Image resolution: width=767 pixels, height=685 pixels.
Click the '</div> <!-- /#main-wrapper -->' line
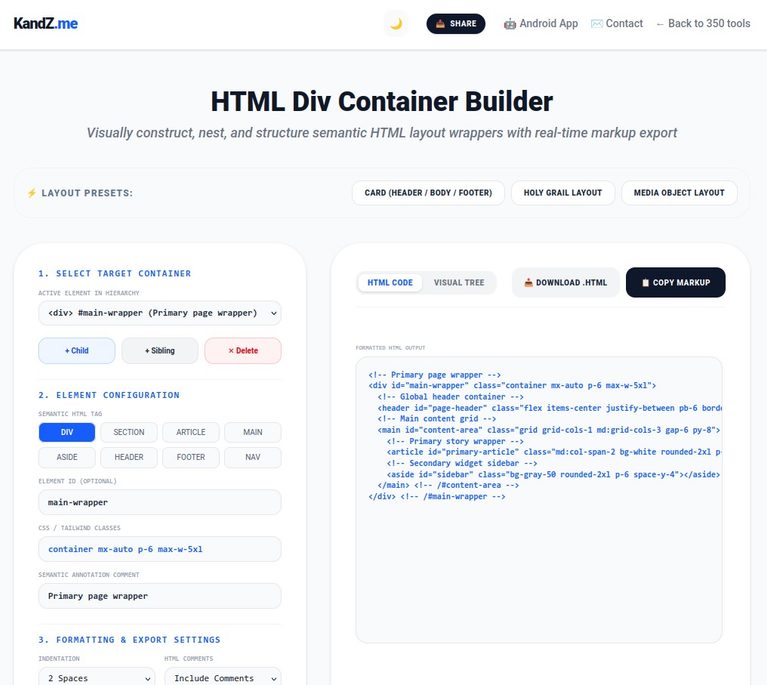pyautogui.click(x=437, y=497)
